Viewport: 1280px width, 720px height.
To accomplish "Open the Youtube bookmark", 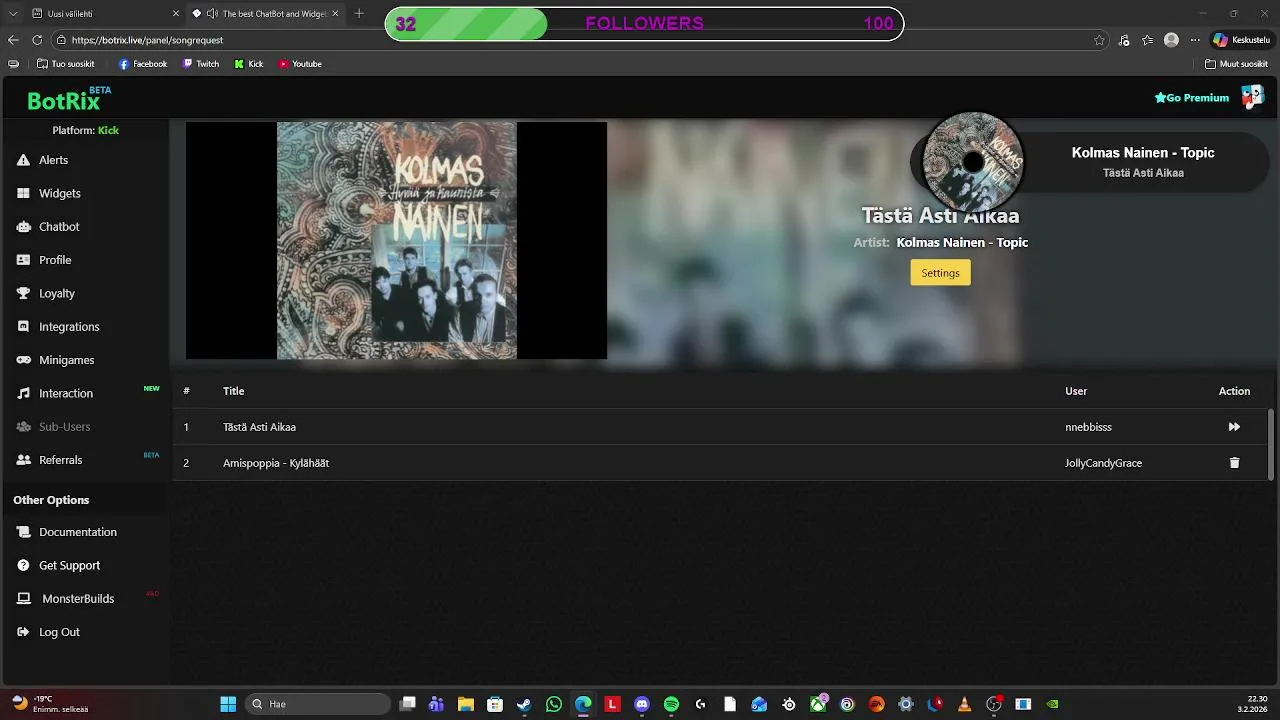I will click(x=300, y=64).
